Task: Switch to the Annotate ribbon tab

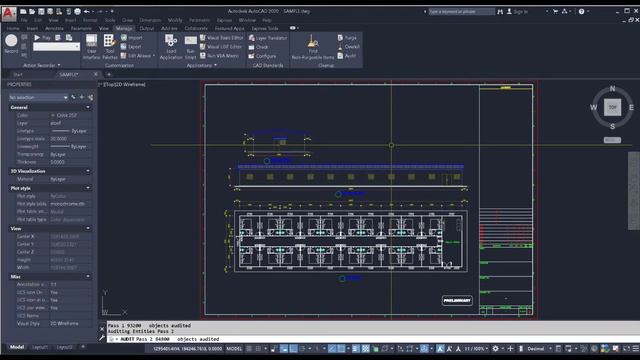Action: [54, 29]
